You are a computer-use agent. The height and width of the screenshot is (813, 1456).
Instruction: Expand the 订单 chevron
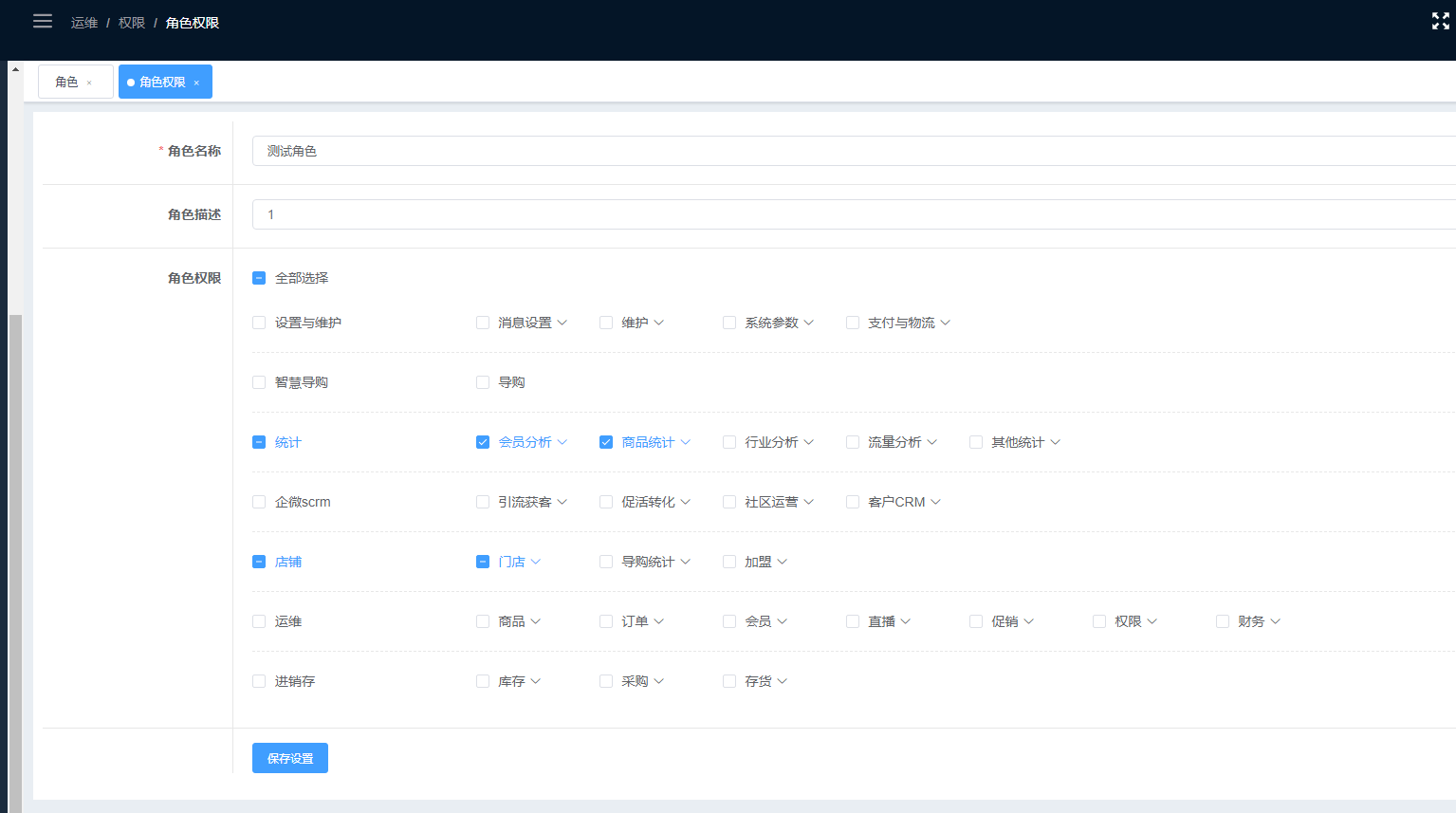click(659, 621)
